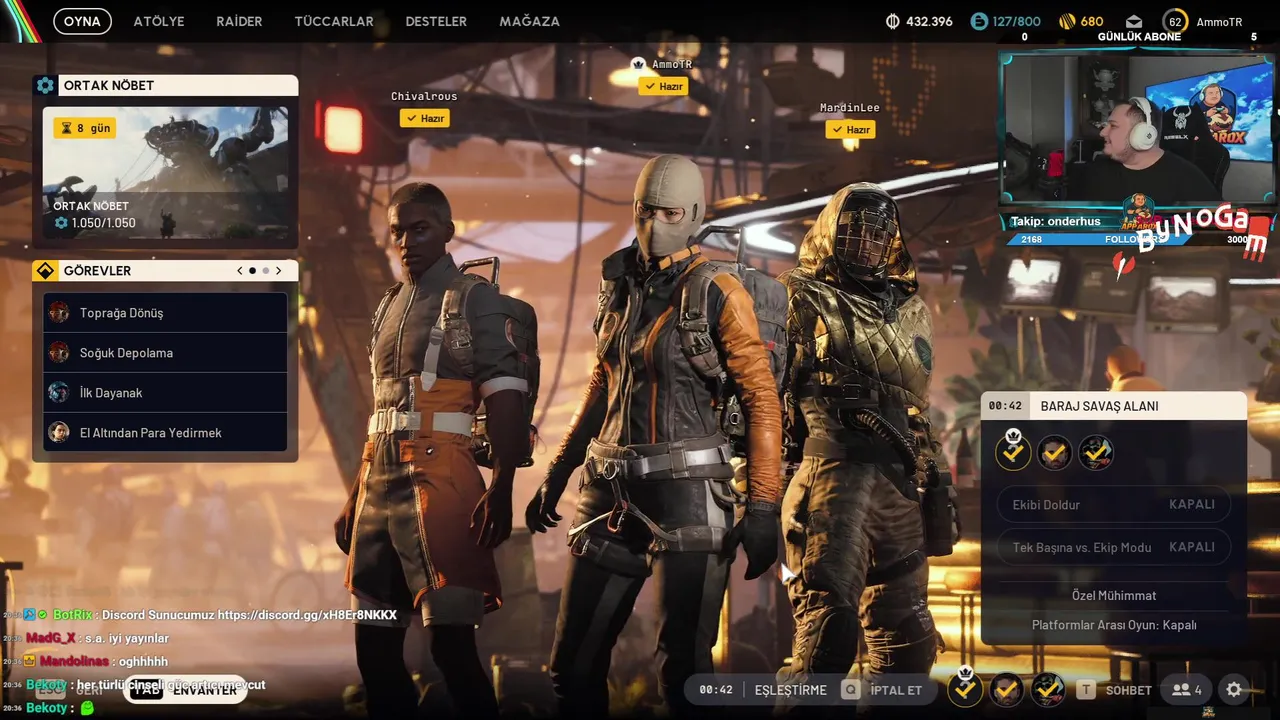Click the second ready avatar in the map panel
Viewport: 1280px width, 720px height.
pos(1054,452)
